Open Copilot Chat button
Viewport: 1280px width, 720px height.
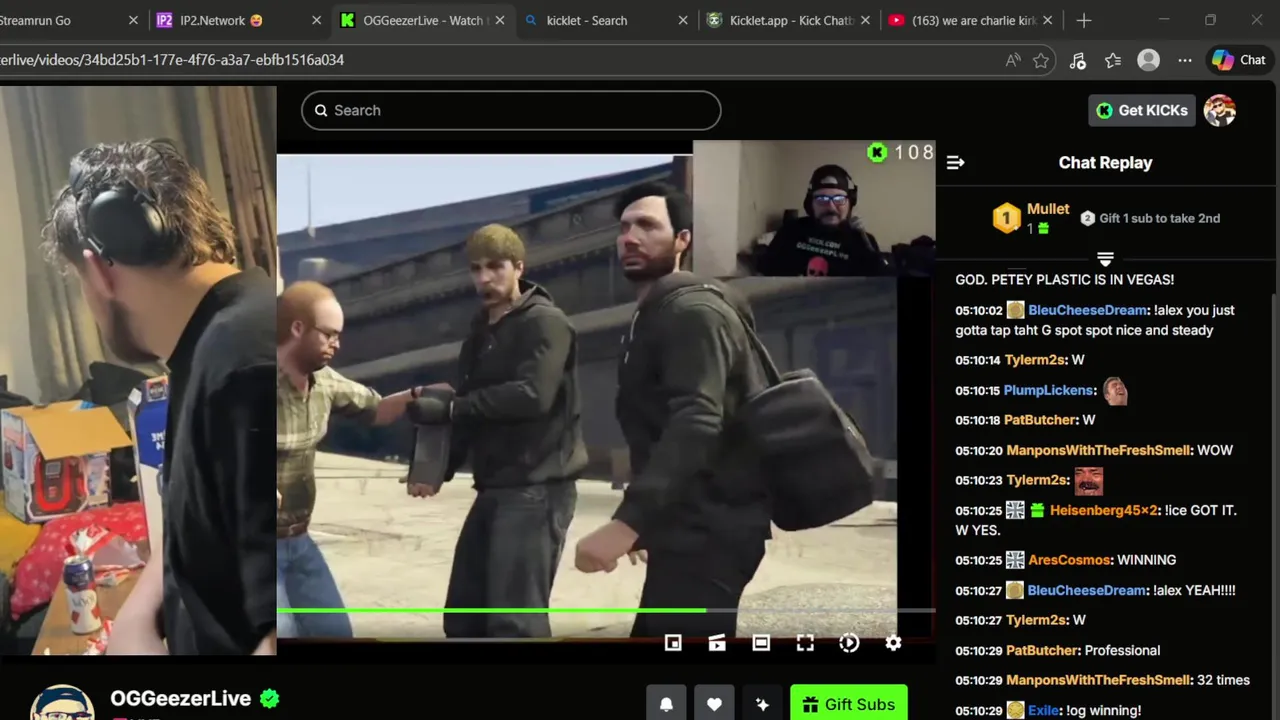tap(1239, 60)
